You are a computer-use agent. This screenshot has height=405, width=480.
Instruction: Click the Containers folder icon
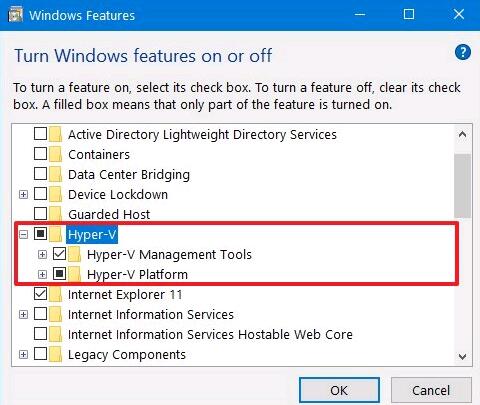point(56,154)
